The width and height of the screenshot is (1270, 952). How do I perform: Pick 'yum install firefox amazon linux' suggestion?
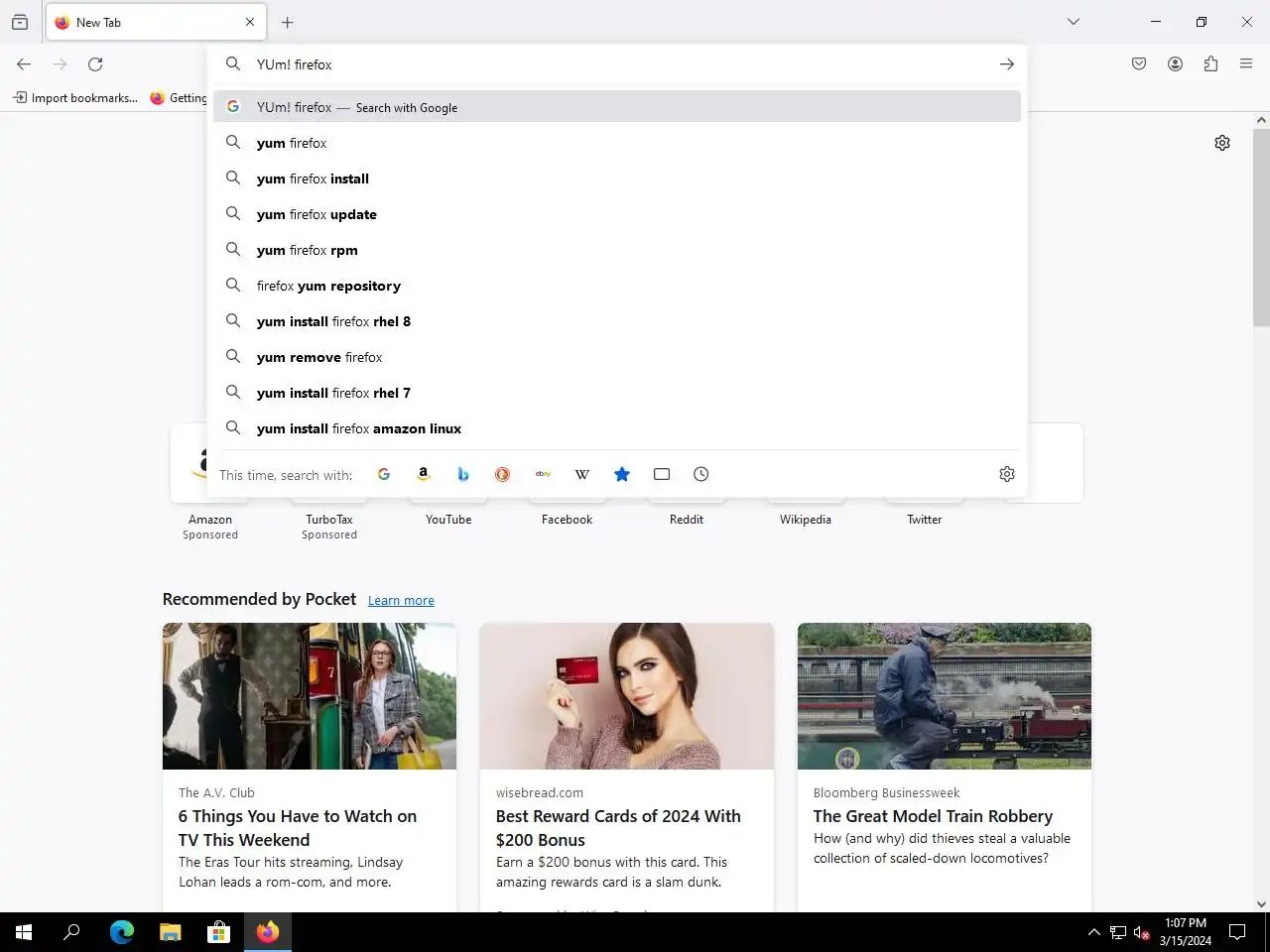617,428
